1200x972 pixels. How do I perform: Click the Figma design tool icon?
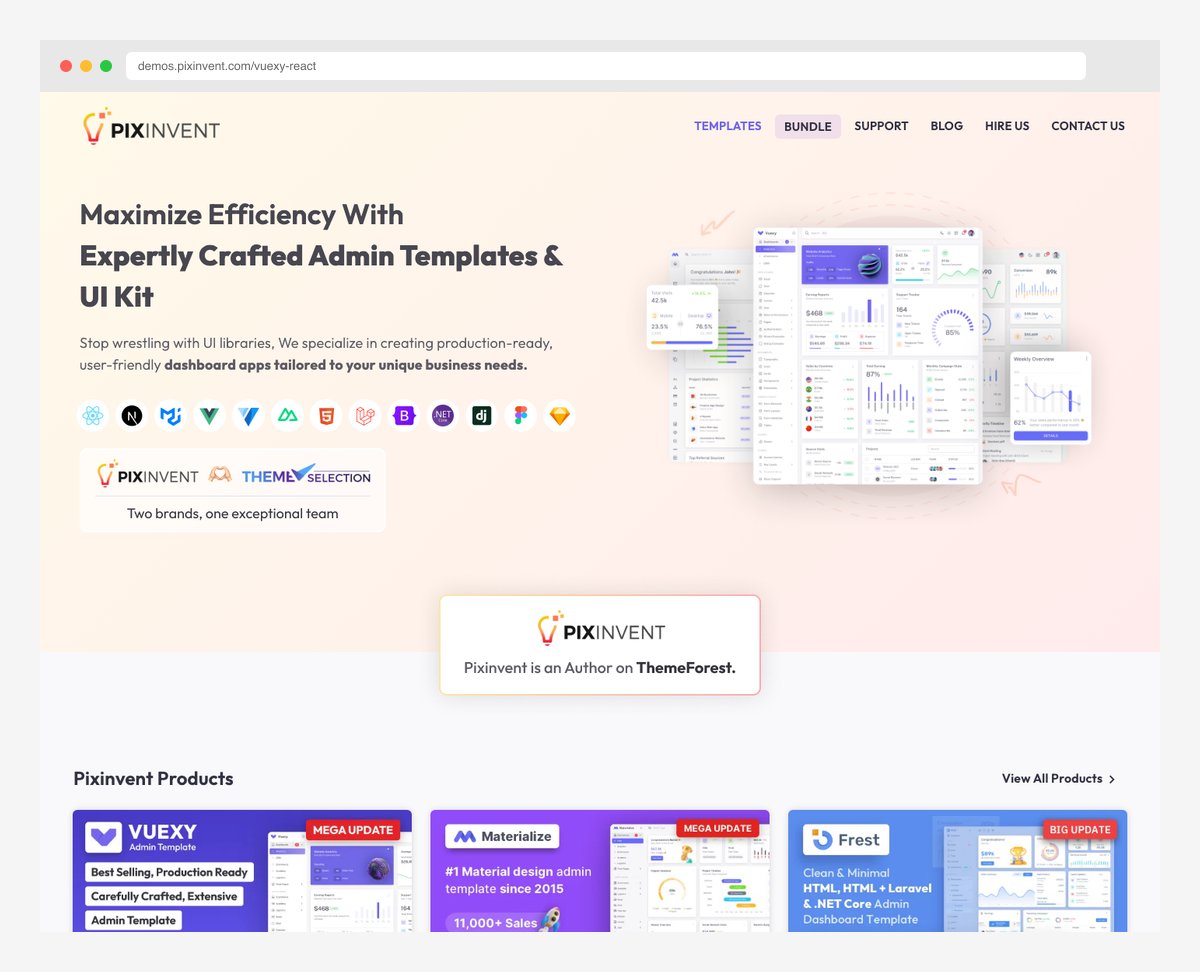(520, 415)
